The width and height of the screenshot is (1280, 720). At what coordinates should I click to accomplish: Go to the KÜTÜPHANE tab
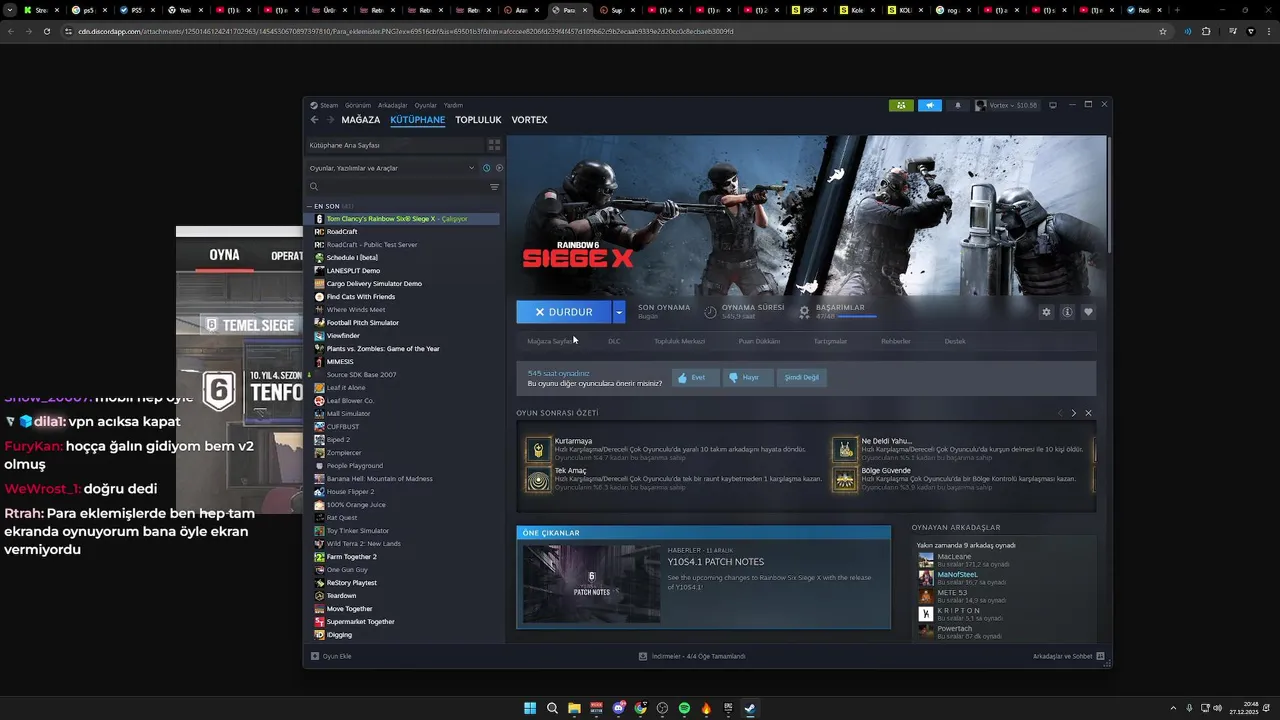417,120
